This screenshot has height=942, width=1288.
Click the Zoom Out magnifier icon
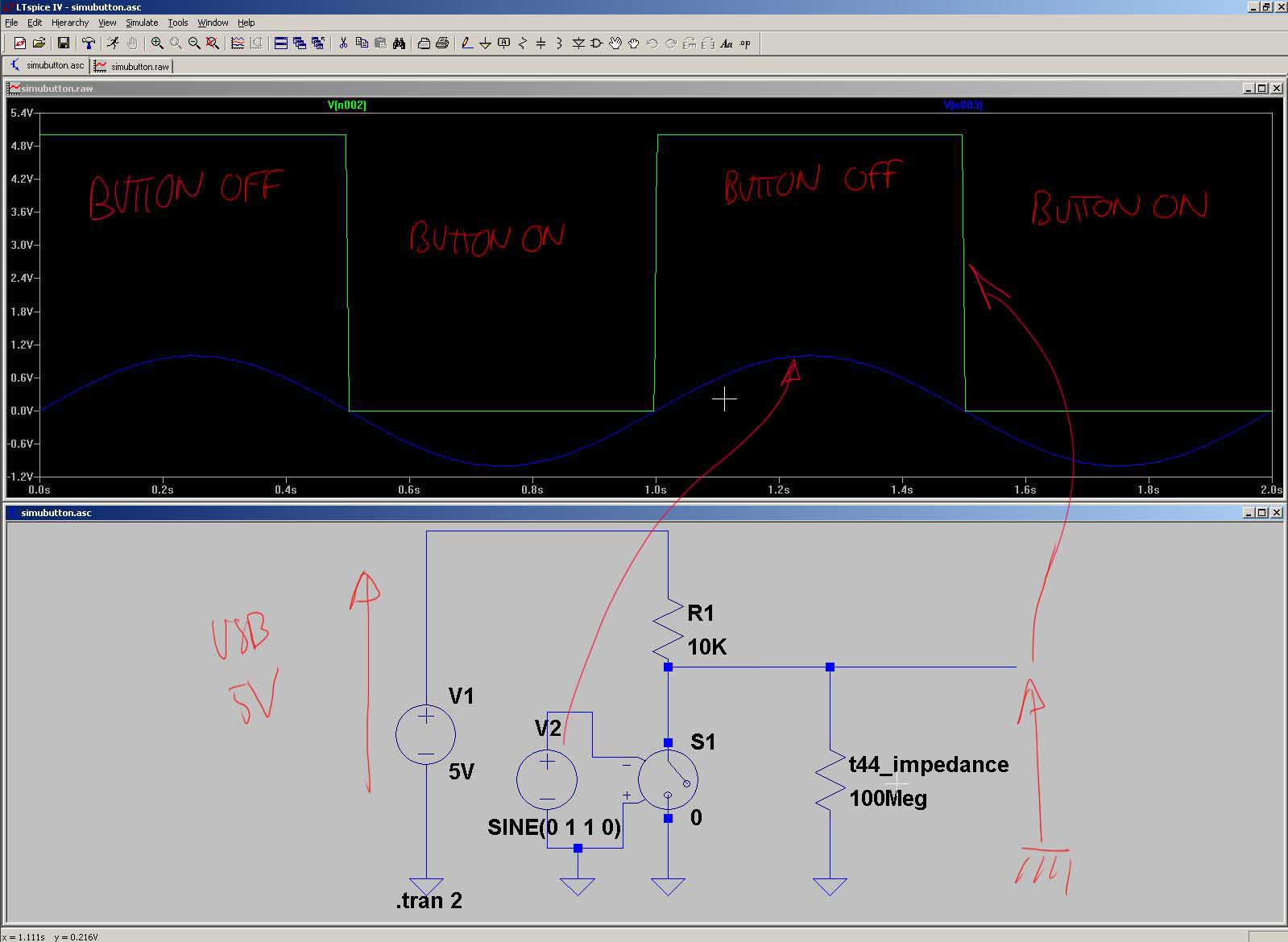[x=194, y=43]
